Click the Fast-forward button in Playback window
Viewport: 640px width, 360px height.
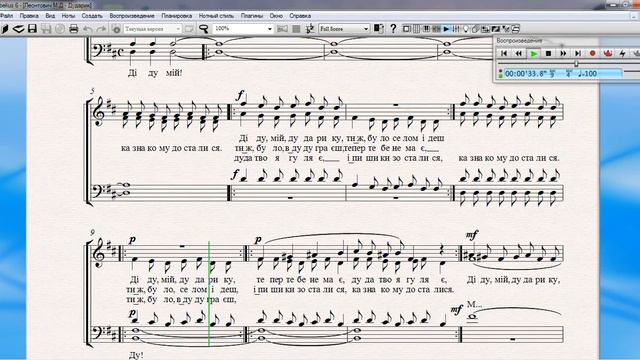pos(563,53)
